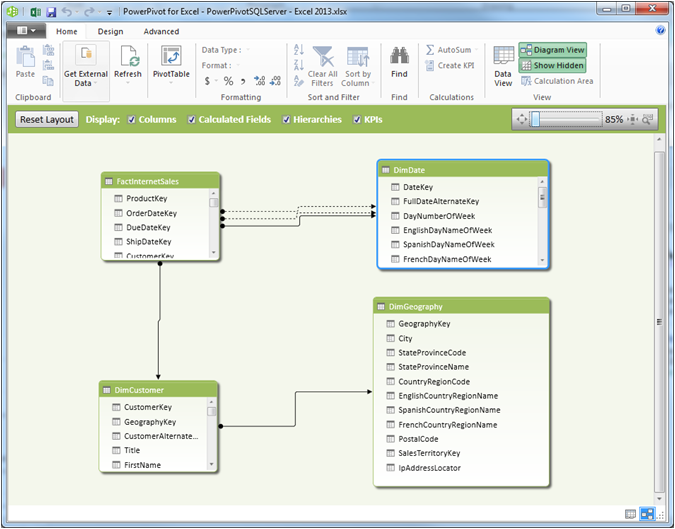
Task: Toggle Calculation Area
Action: (x=557, y=81)
